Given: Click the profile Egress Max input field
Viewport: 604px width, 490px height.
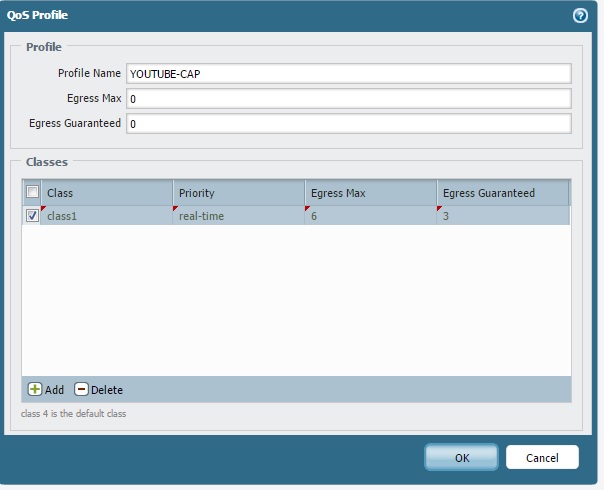Looking at the screenshot, I should (348, 98).
